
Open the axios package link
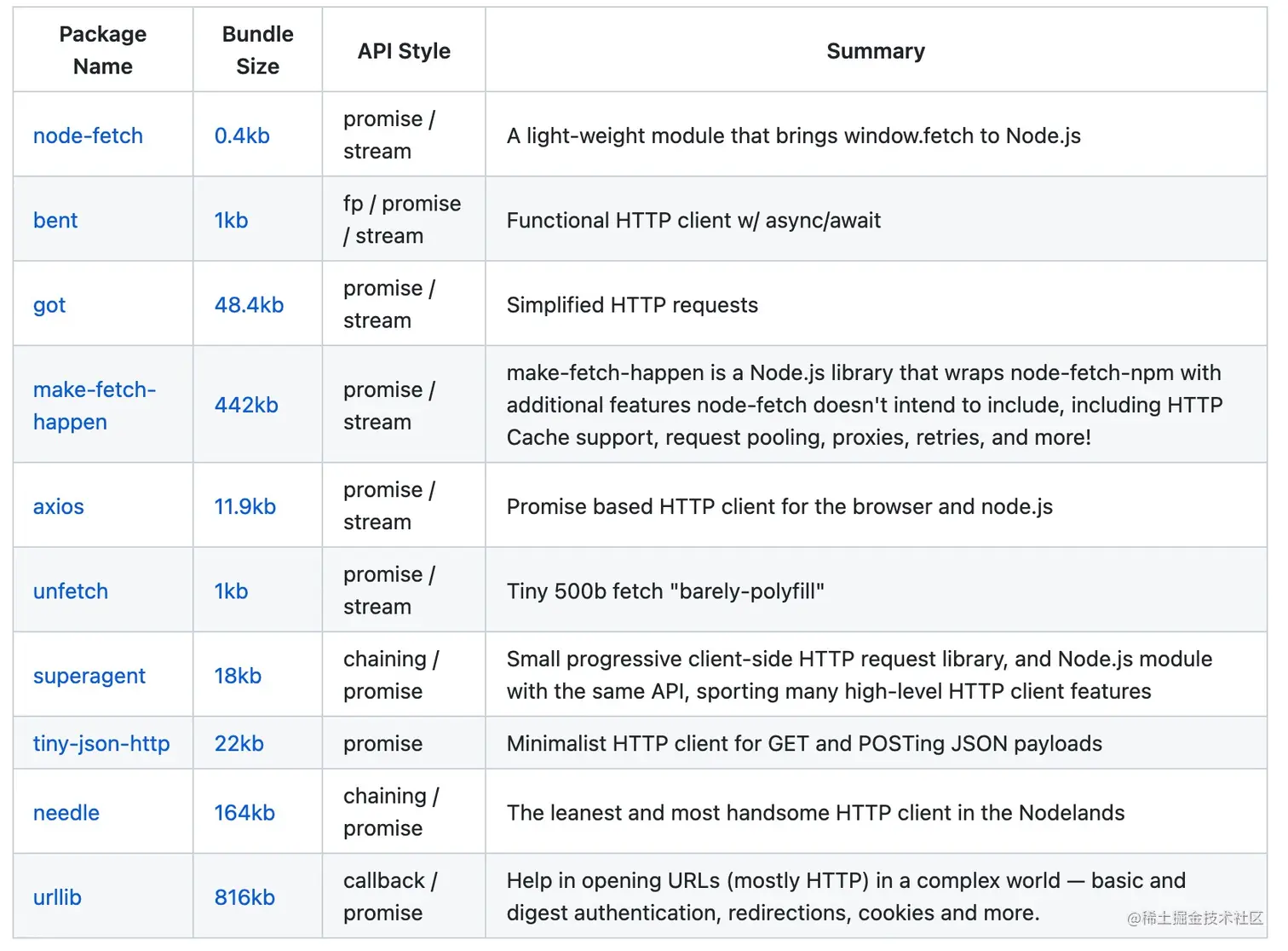click(x=59, y=506)
